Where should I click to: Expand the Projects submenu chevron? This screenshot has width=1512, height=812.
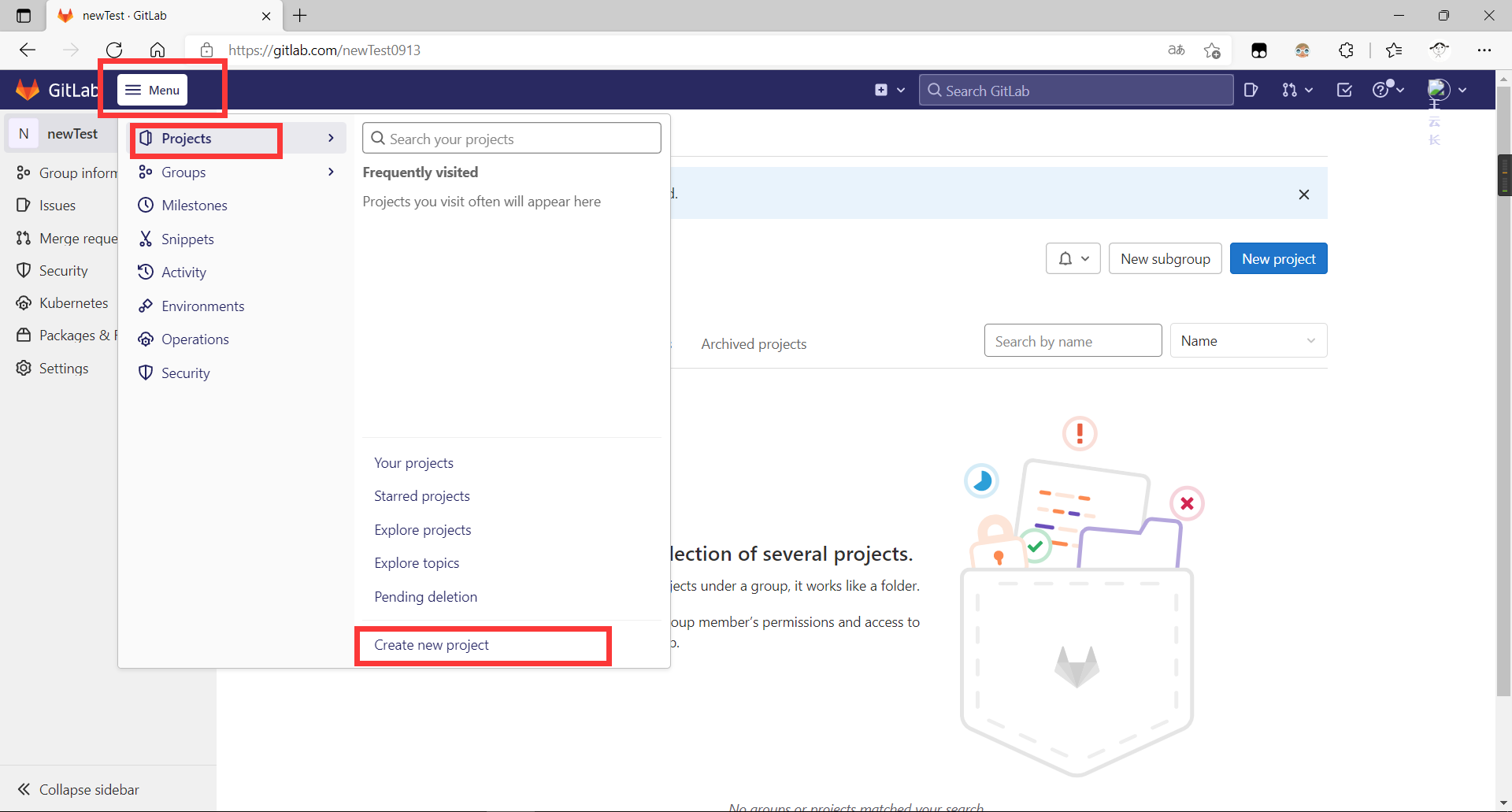pyautogui.click(x=331, y=139)
